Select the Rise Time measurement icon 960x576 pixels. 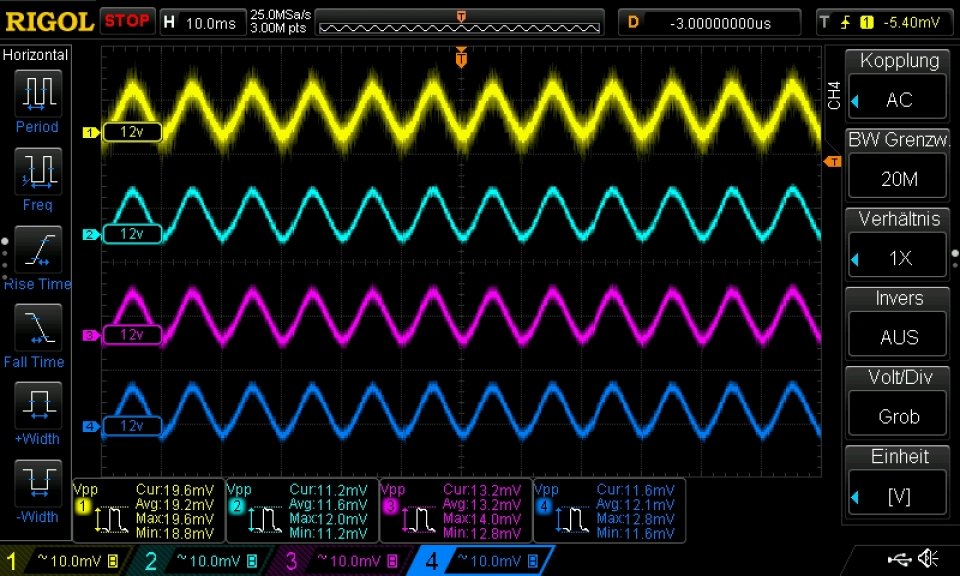coord(38,250)
